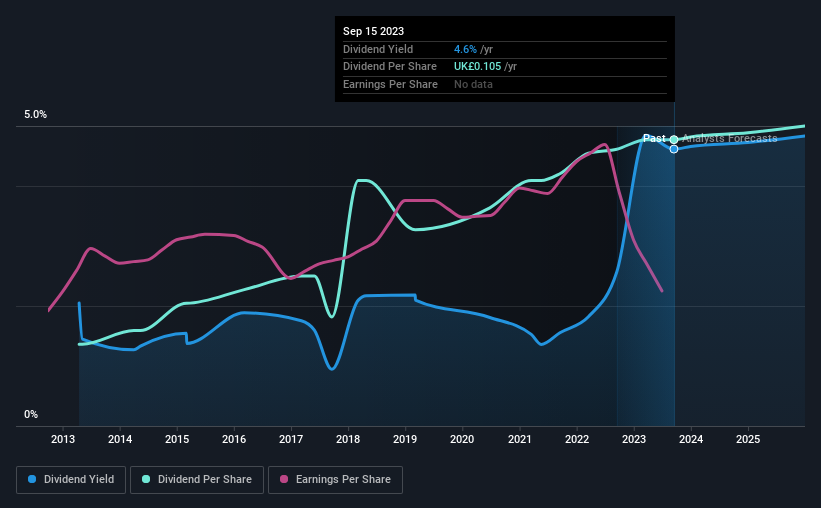Toggle the Dividend Per Share legend button
The image size is (821, 508).
(197, 480)
